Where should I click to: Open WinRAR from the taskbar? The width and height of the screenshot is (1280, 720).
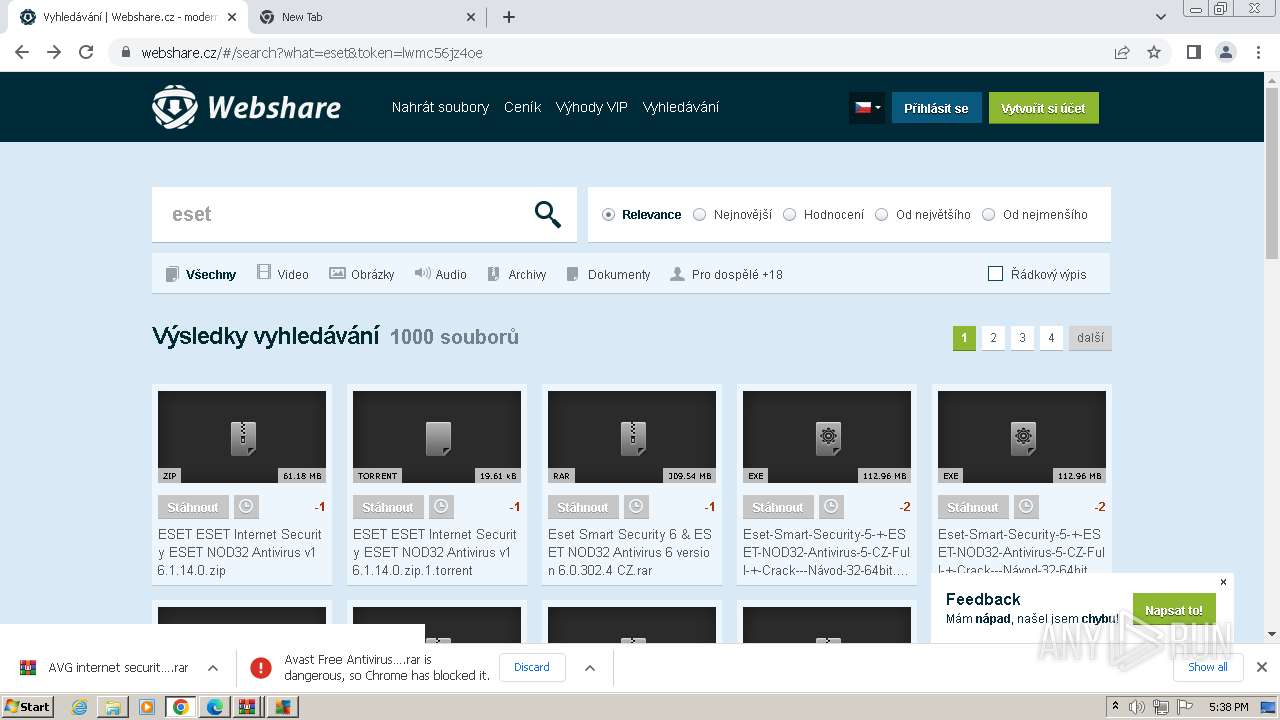[x=247, y=707]
